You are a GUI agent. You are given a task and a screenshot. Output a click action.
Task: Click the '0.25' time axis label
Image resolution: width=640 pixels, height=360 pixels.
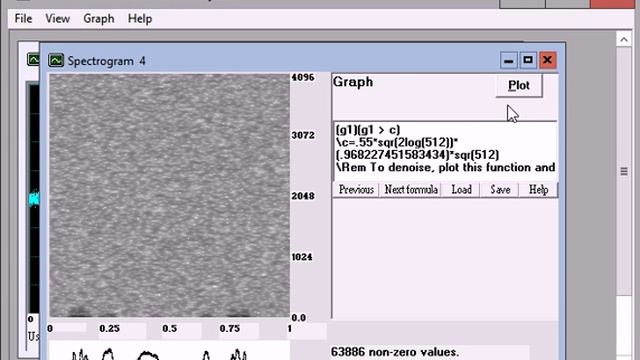coord(109,329)
